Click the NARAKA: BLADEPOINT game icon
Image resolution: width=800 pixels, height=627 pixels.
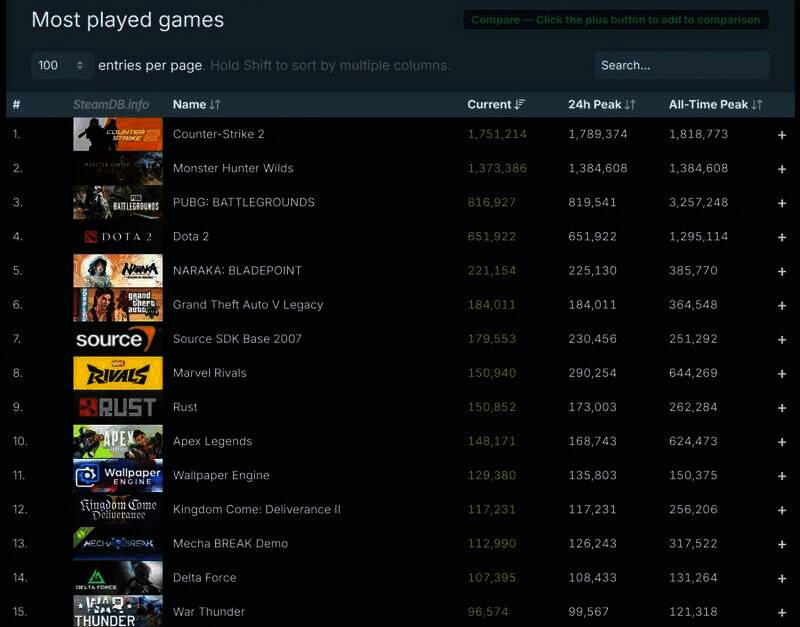point(117,270)
